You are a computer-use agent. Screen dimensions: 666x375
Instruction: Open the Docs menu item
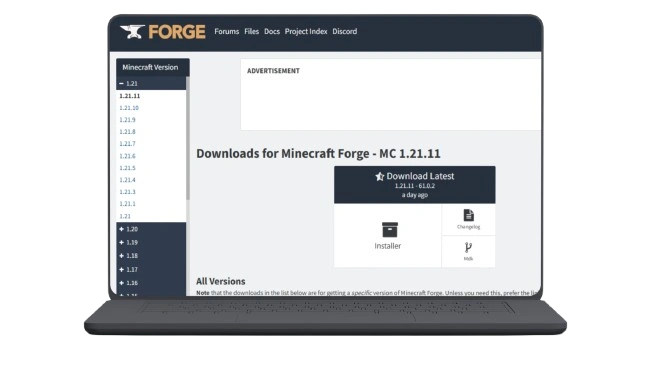coord(272,31)
